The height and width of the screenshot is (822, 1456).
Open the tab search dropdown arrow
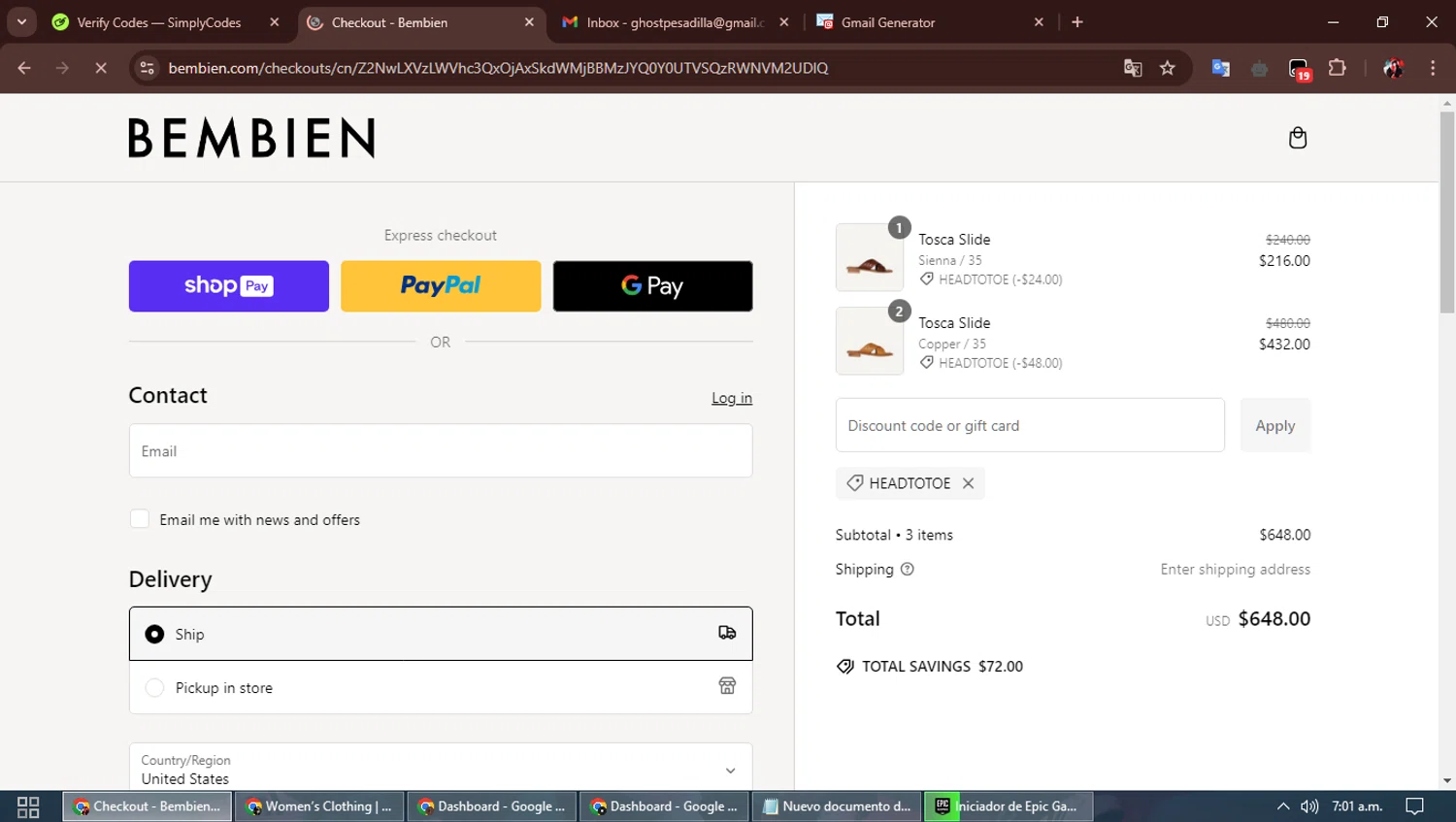click(x=21, y=22)
